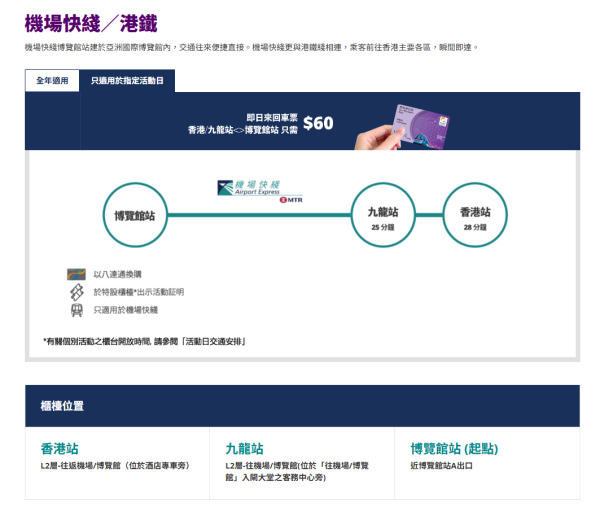Open the 活動日交通安排 link in footnote

[x=214, y=341]
